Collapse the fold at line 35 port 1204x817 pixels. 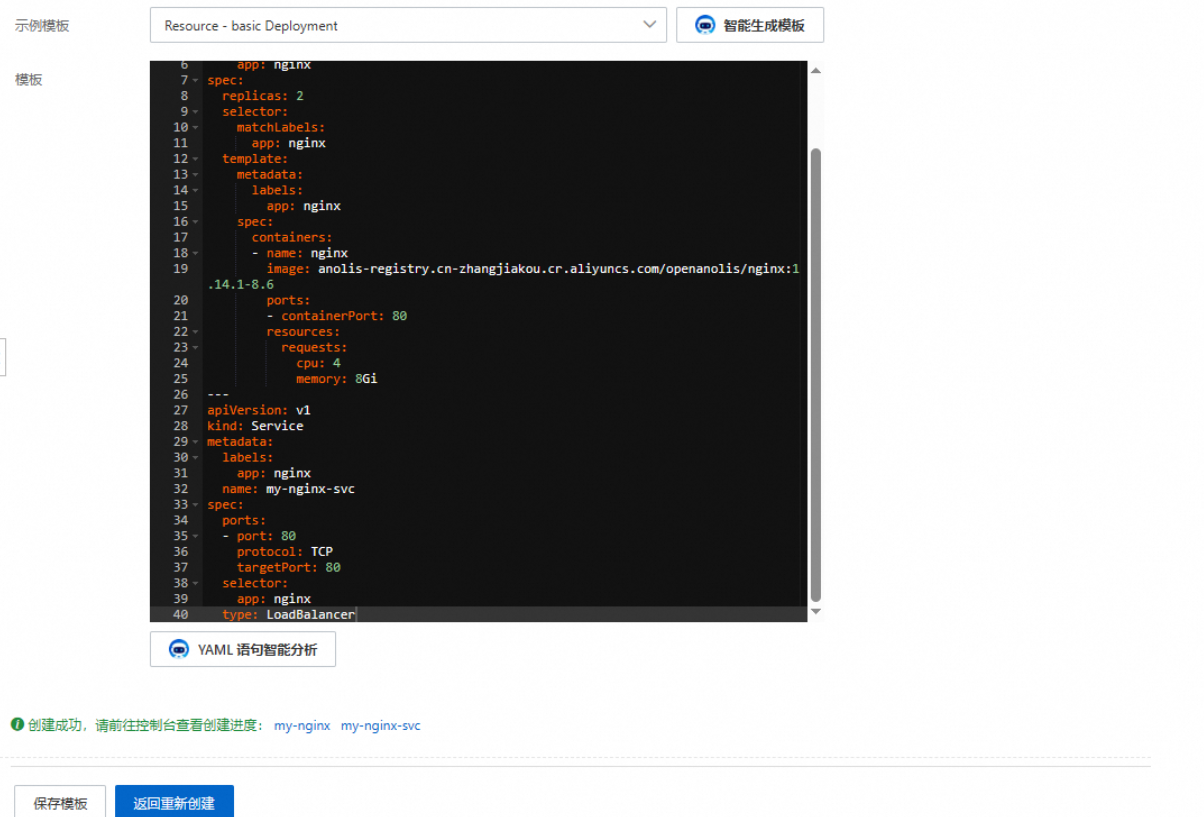[x=196, y=536]
